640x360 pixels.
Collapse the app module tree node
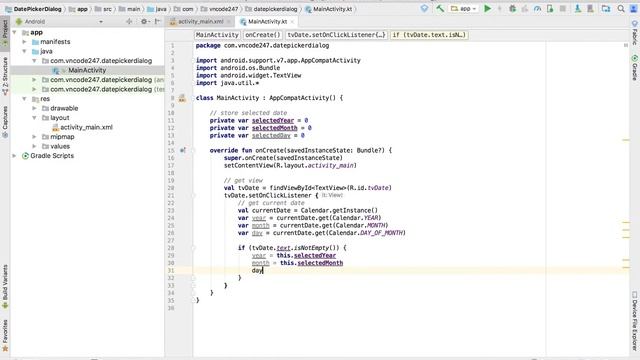pos(15,32)
